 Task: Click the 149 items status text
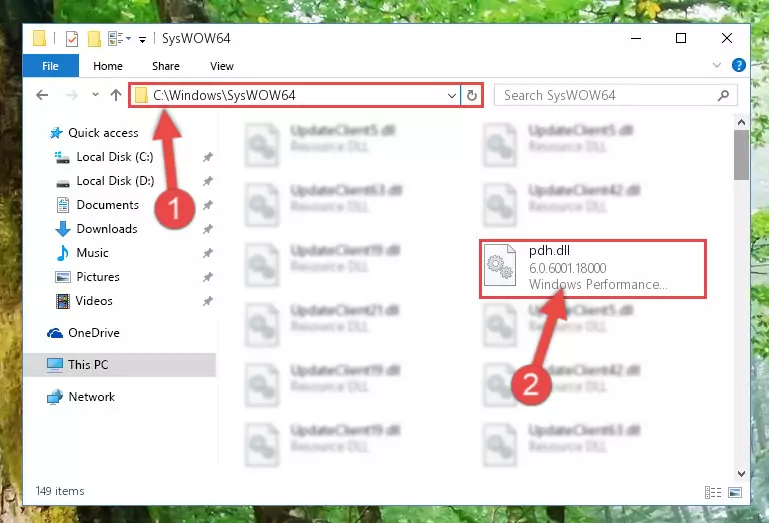point(60,491)
